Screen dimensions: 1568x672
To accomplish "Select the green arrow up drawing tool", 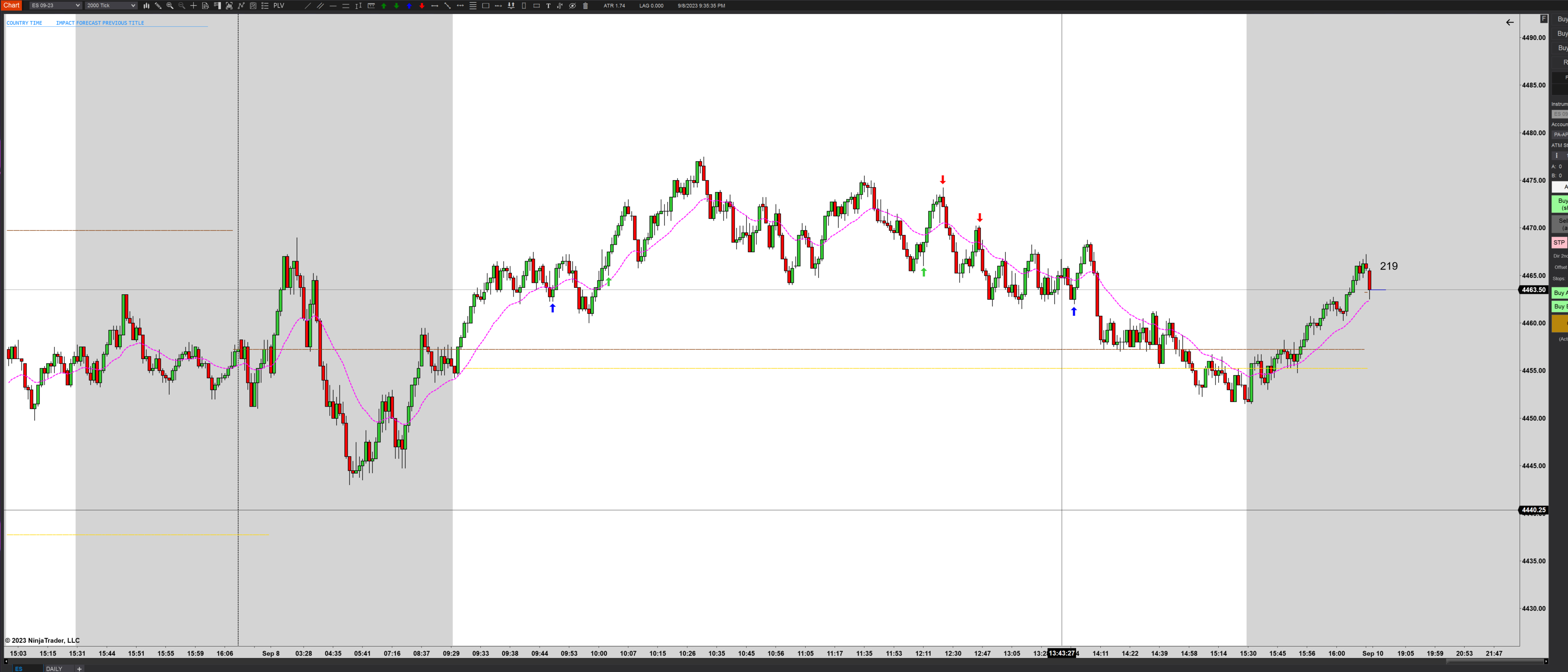I will click(x=384, y=6).
